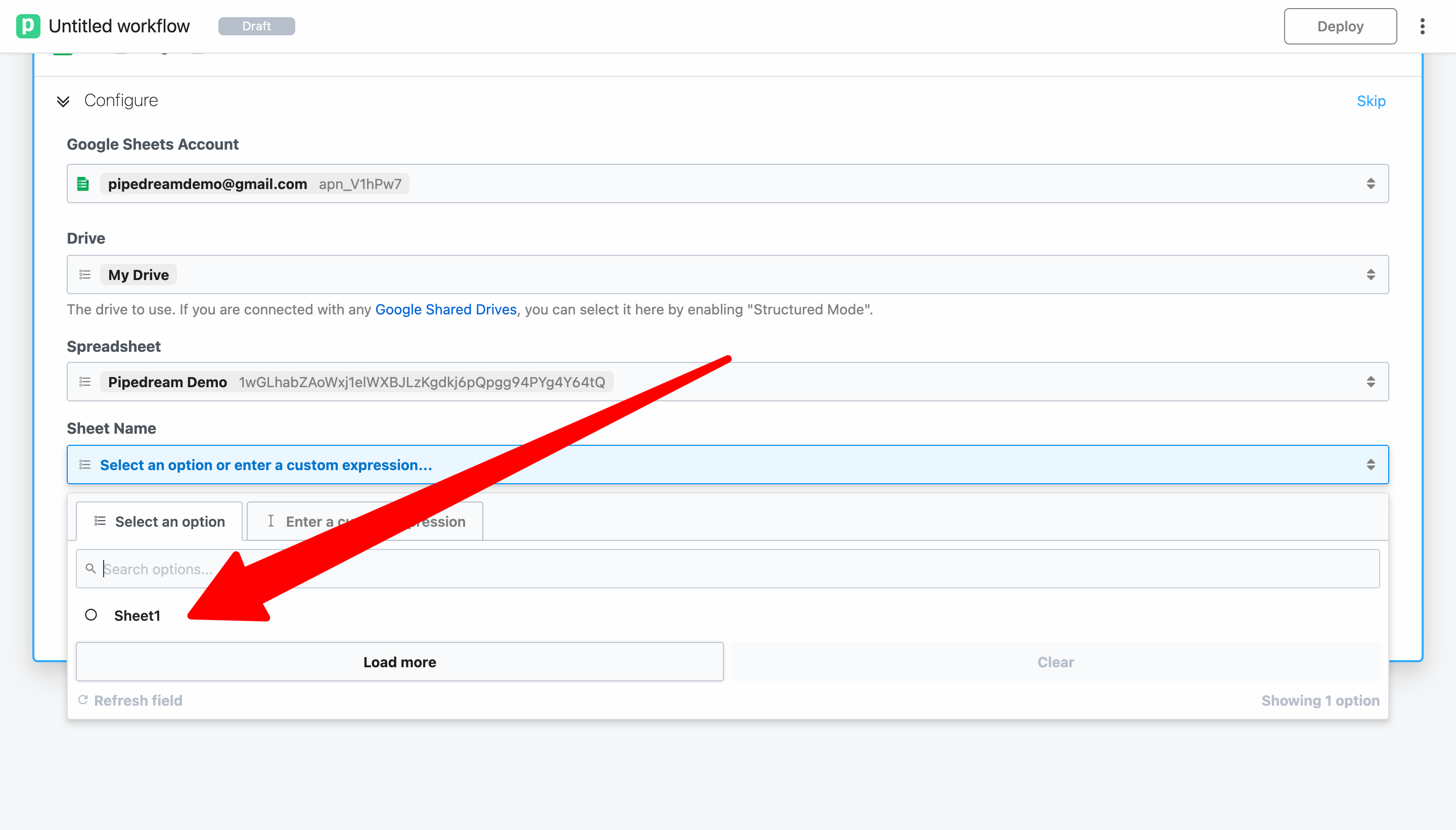The height and width of the screenshot is (830, 1456).
Task: Switch to Select an option tab
Action: 159,522
